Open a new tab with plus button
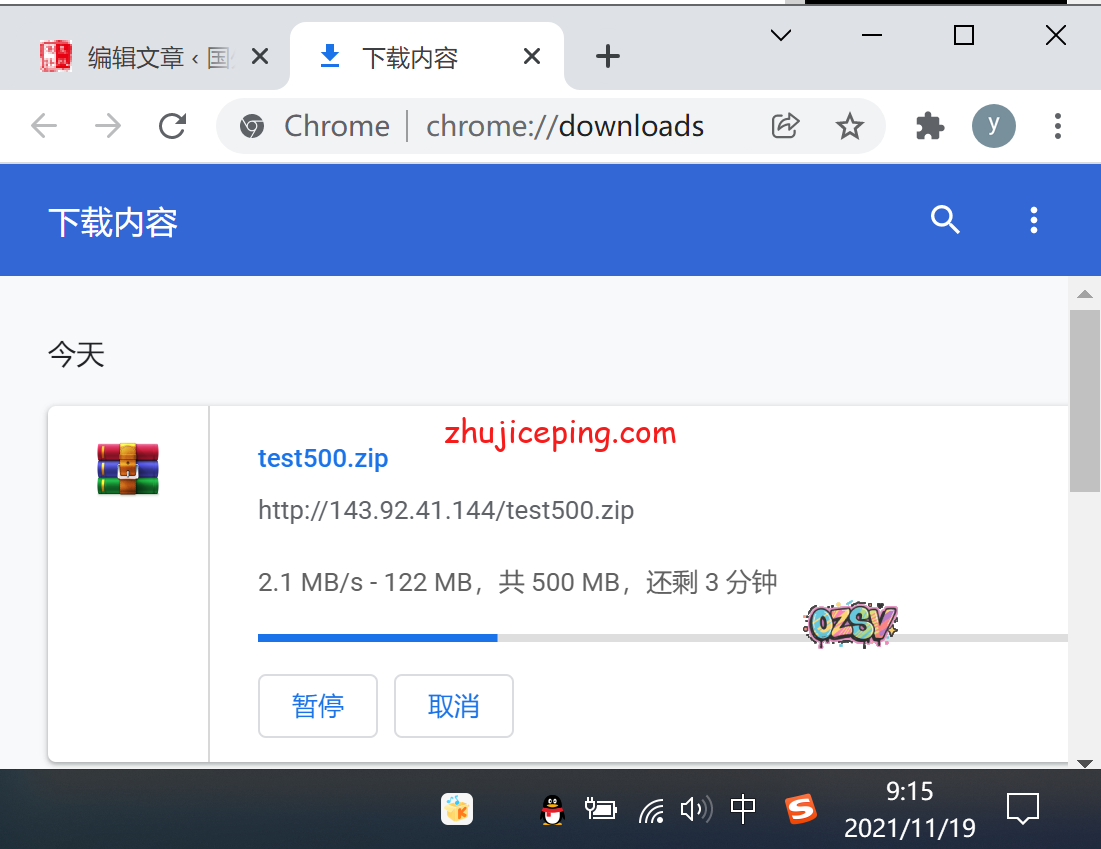 tap(608, 57)
